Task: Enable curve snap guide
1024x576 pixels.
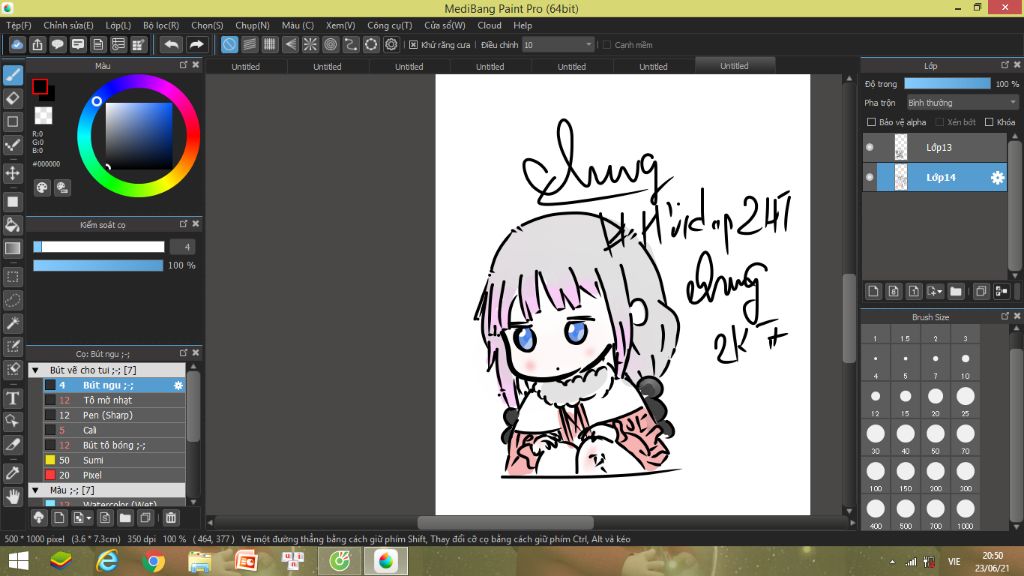Action: coord(351,44)
